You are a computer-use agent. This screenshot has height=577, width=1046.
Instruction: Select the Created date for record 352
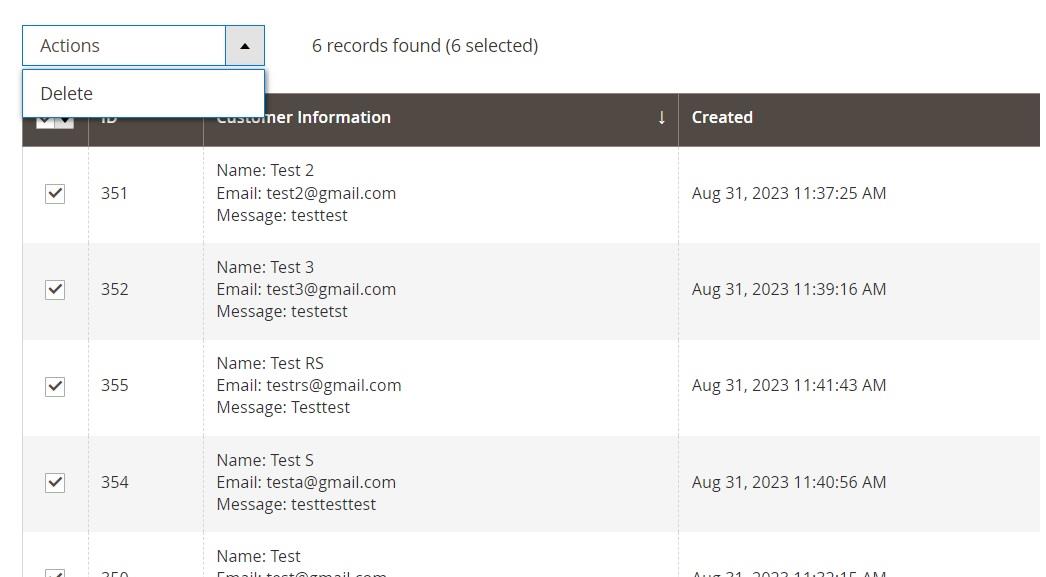pyautogui.click(x=788, y=290)
